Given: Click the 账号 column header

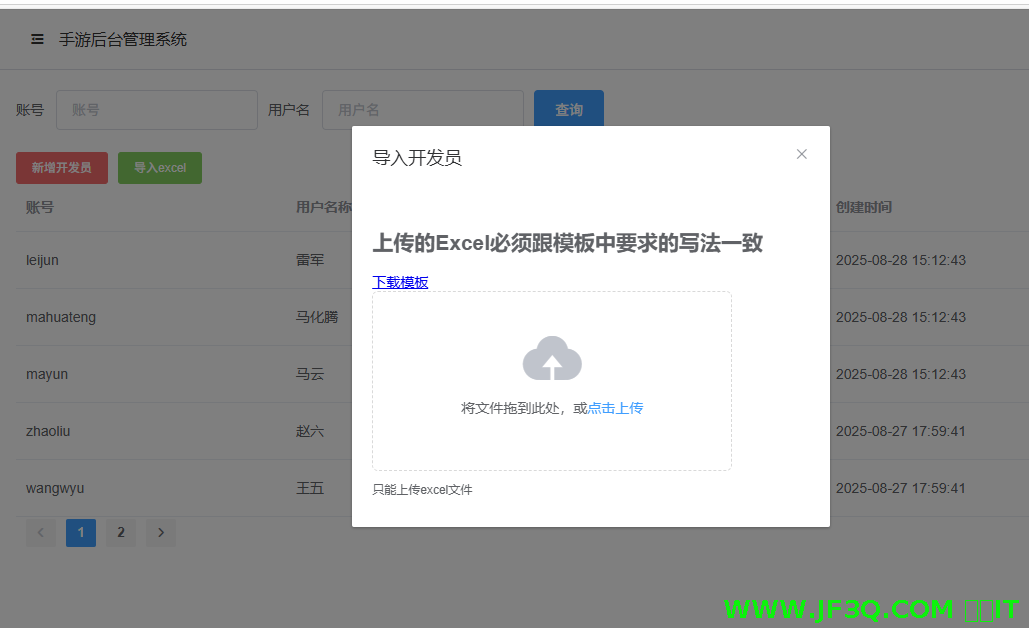Looking at the screenshot, I should (40, 208).
